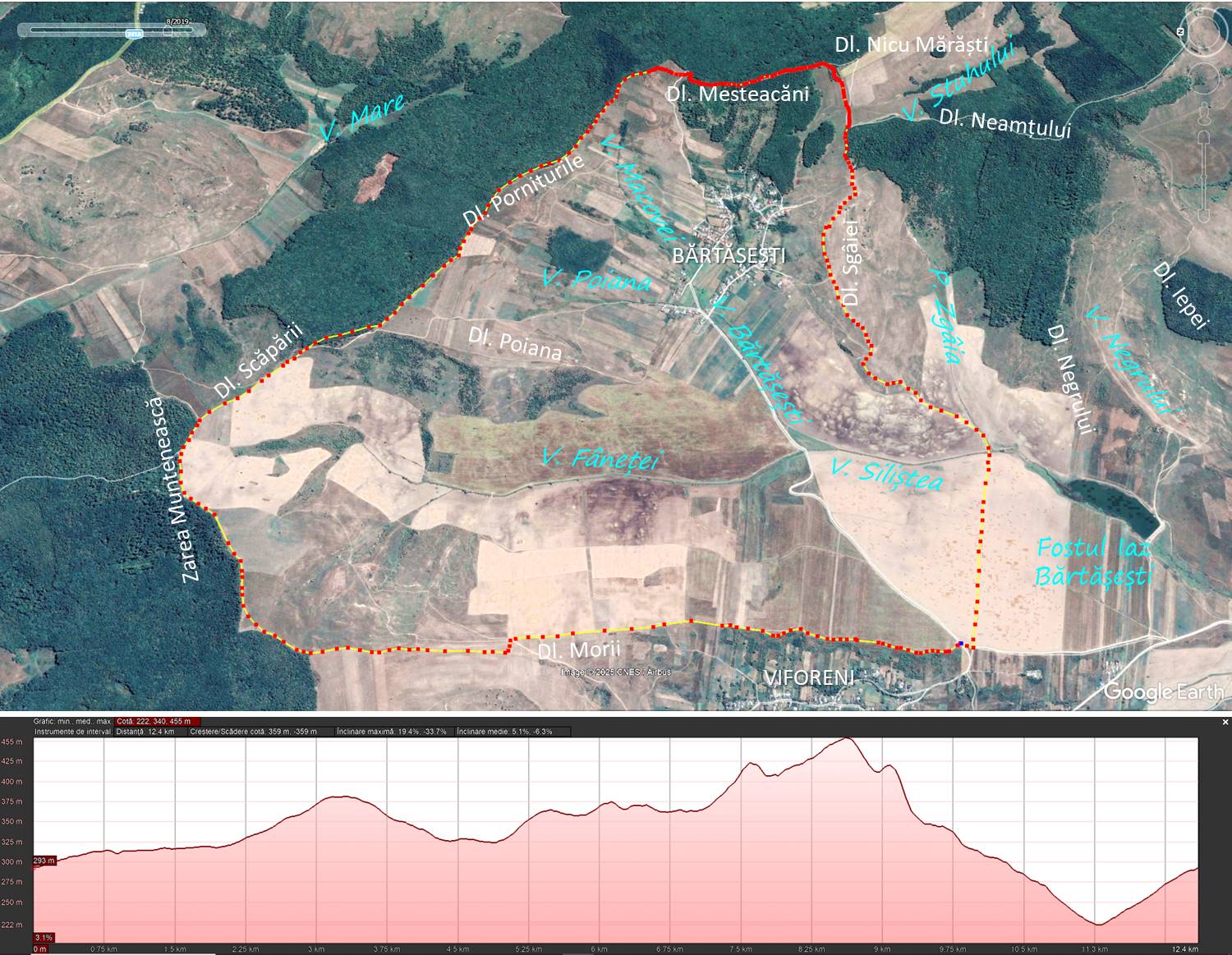Image resolution: width=1232 pixels, height=955 pixels.
Task: Click the Google Earth logo watermark
Action: pyautogui.click(x=1162, y=691)
